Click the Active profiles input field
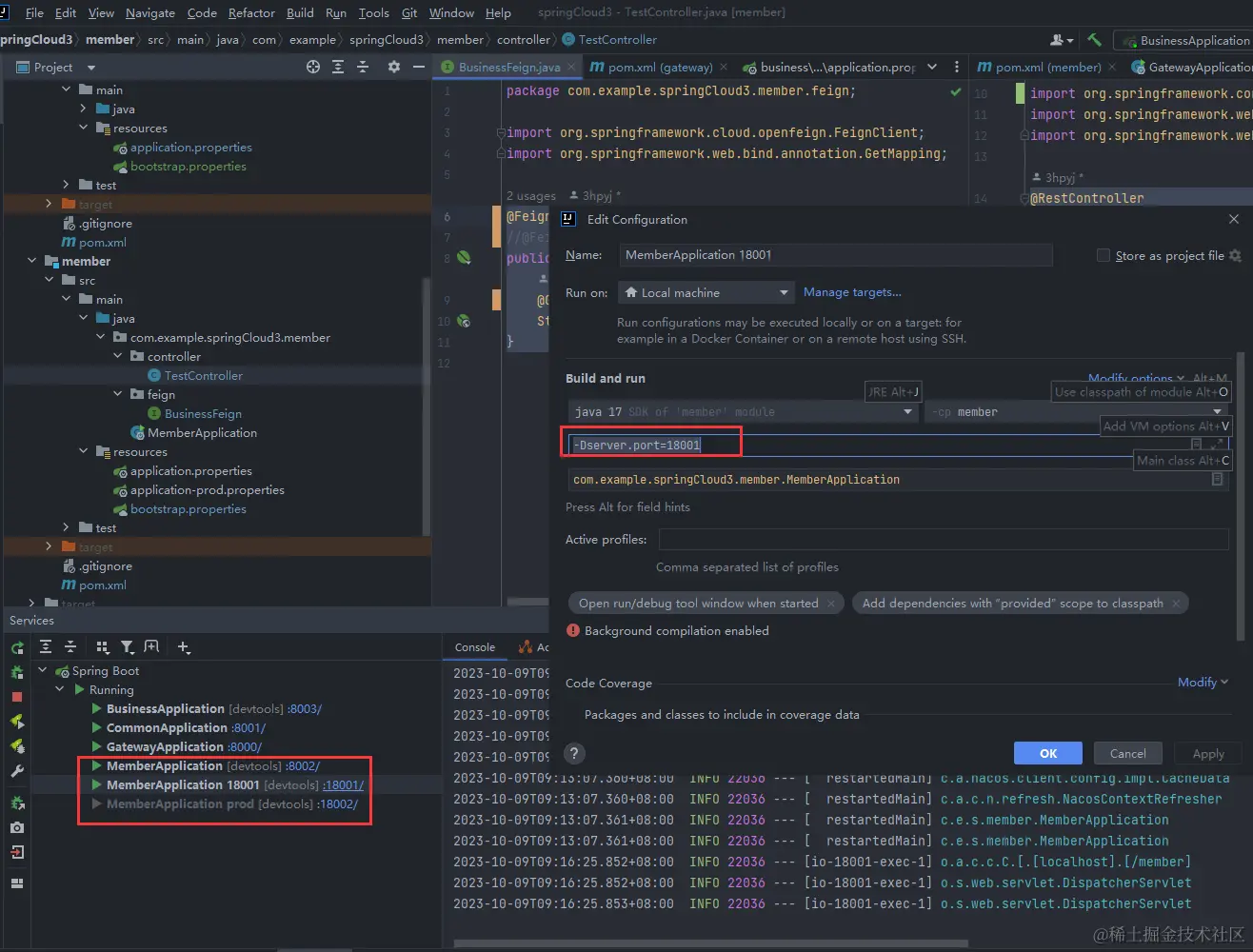The width and height of the screenshot is (1253, 952). [945, 540]
